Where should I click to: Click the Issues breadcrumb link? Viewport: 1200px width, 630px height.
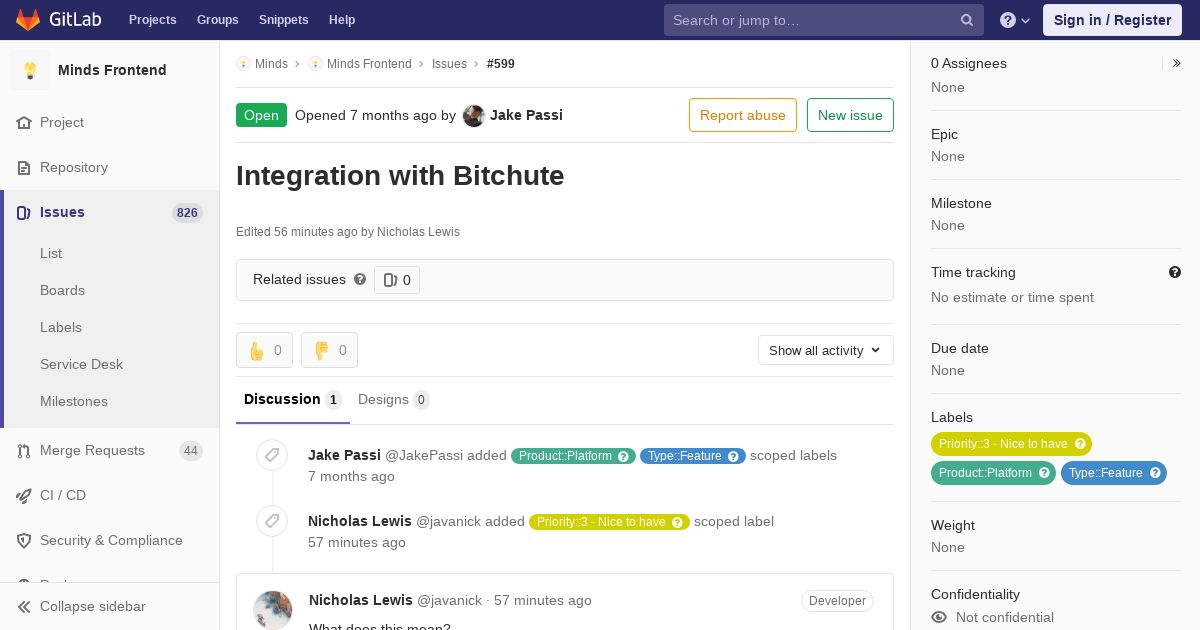pyautogui.click(x=449, y=63)
